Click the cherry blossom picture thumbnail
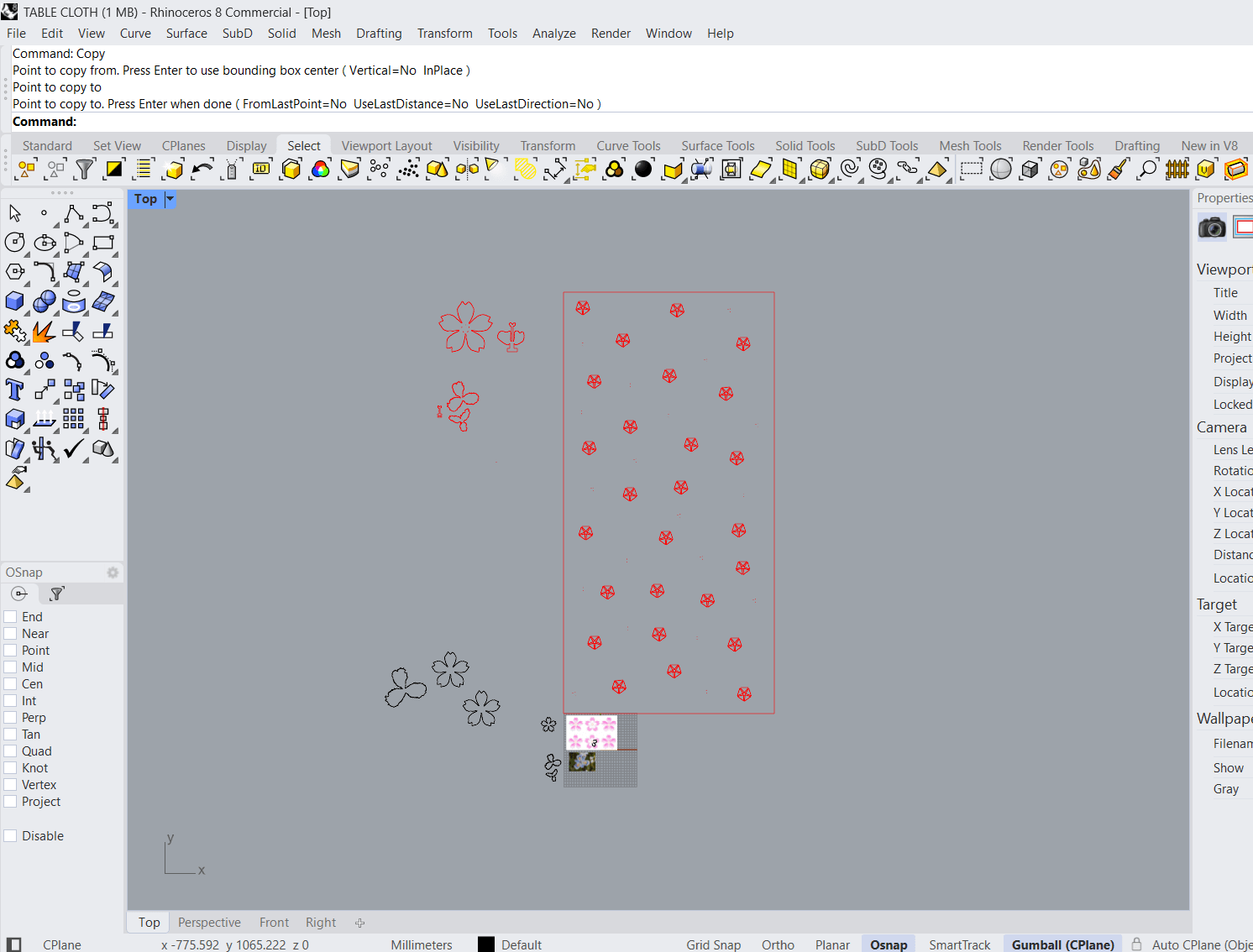1253x952 pixels. pyautogui.click(x=591, y=732)
